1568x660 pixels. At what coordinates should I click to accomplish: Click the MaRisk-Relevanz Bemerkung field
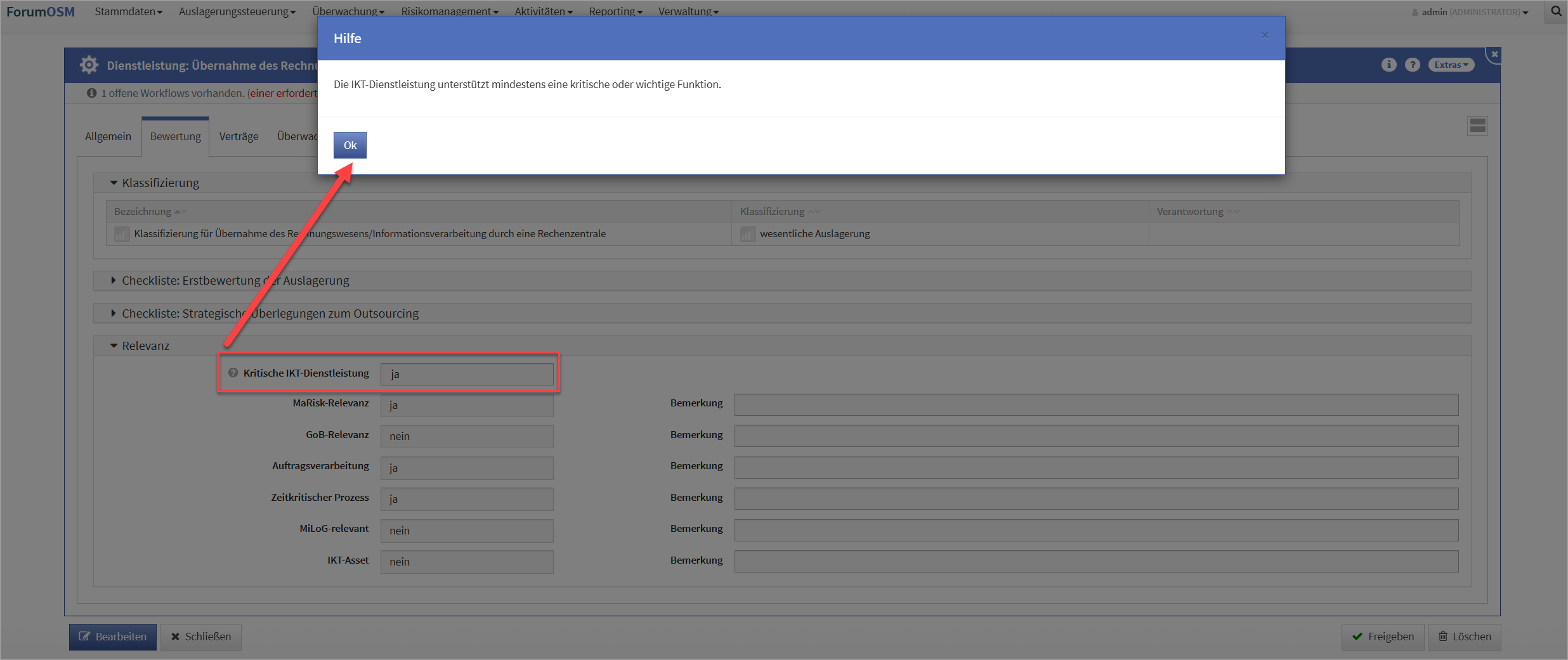pos(1096,404)
